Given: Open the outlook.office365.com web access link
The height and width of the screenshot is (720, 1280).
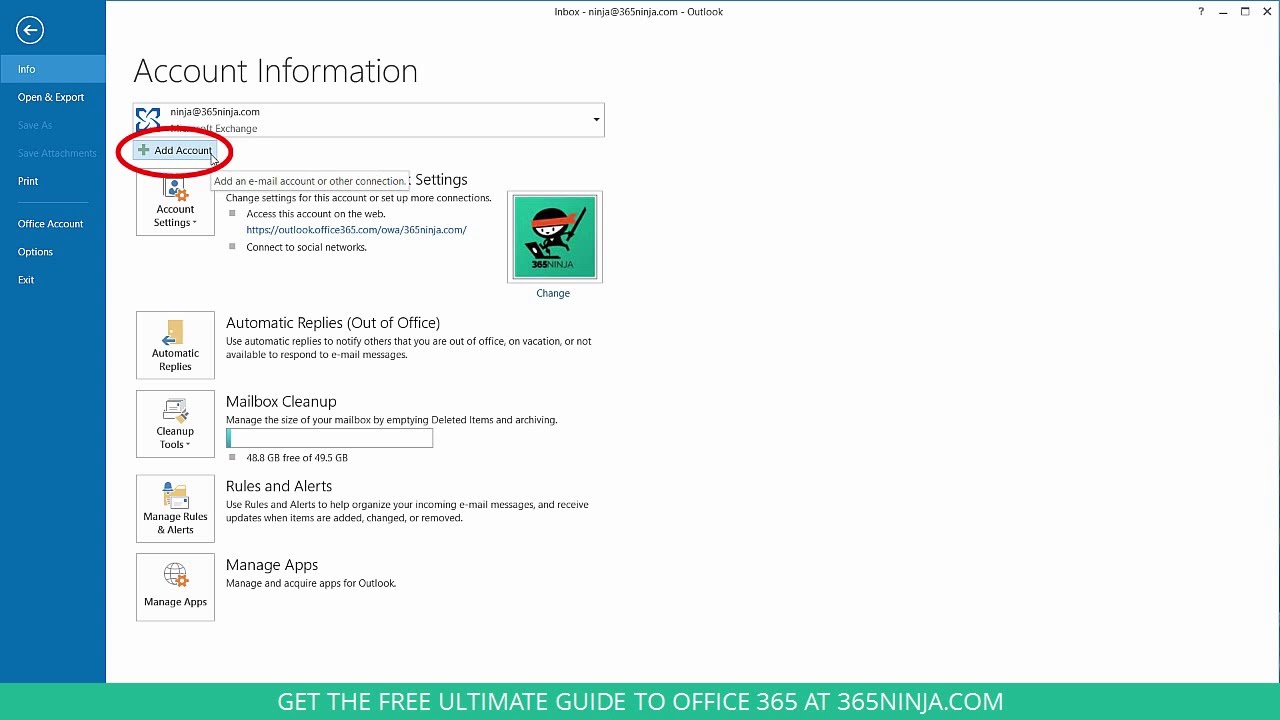Looking at the screenshot, I should 356,230.
